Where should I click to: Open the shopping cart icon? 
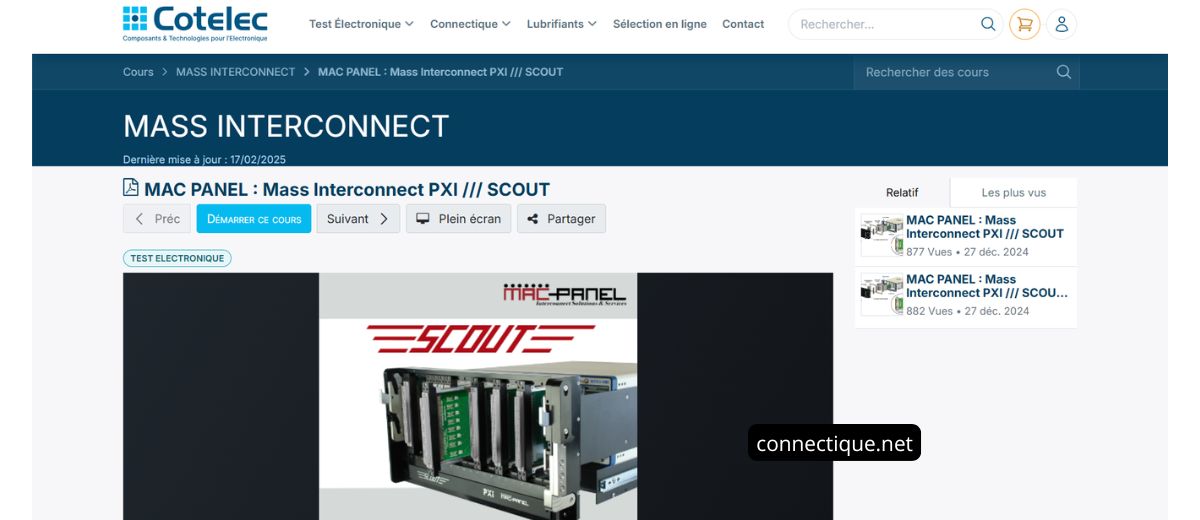1024,24
